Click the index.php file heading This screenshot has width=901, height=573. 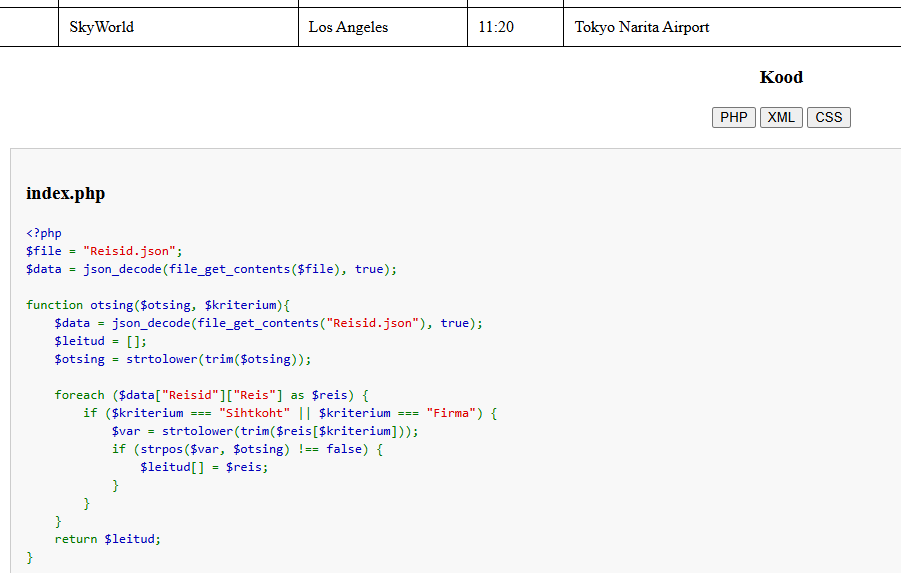65,193
